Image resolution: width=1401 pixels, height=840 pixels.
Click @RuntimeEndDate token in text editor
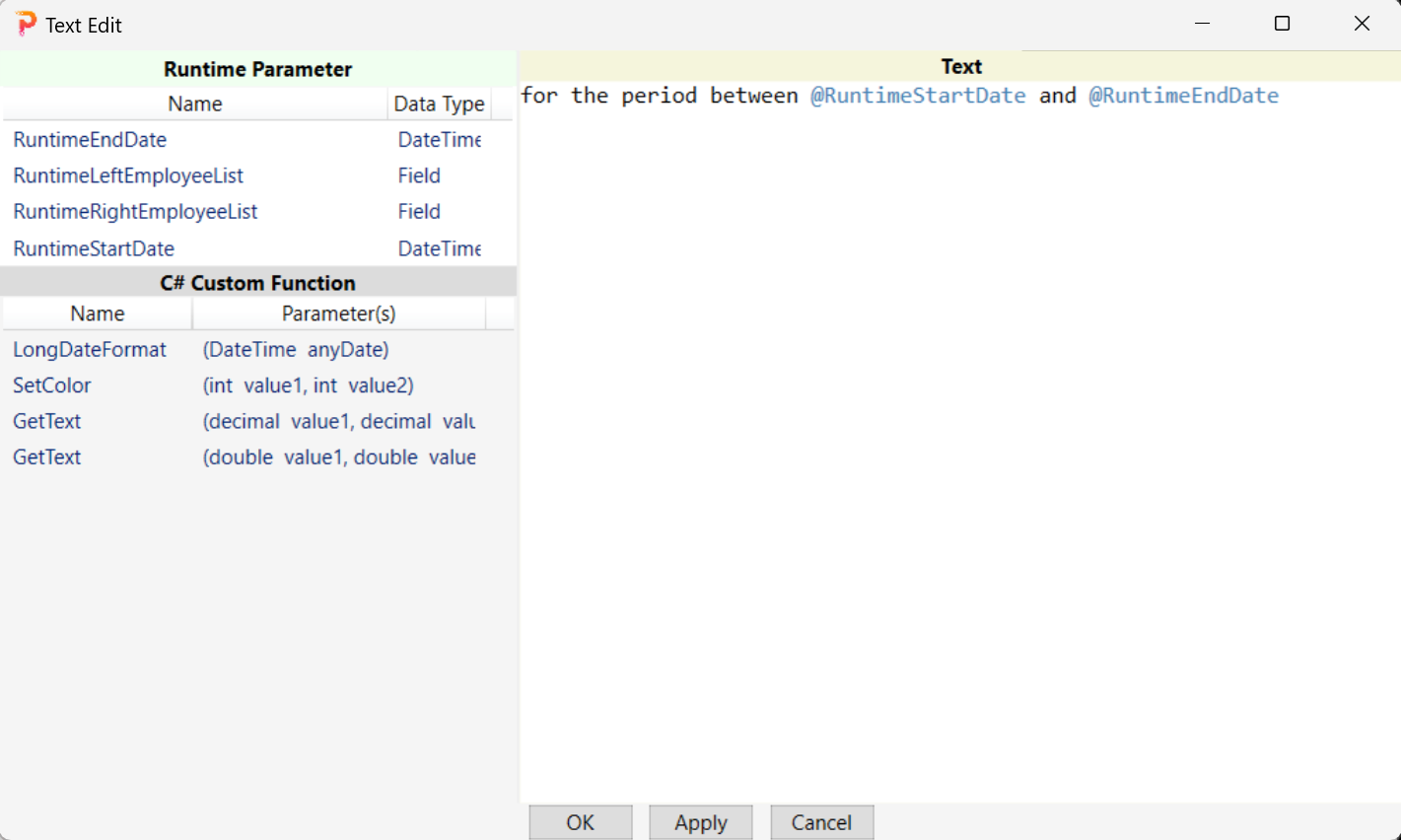(1184, 96)
